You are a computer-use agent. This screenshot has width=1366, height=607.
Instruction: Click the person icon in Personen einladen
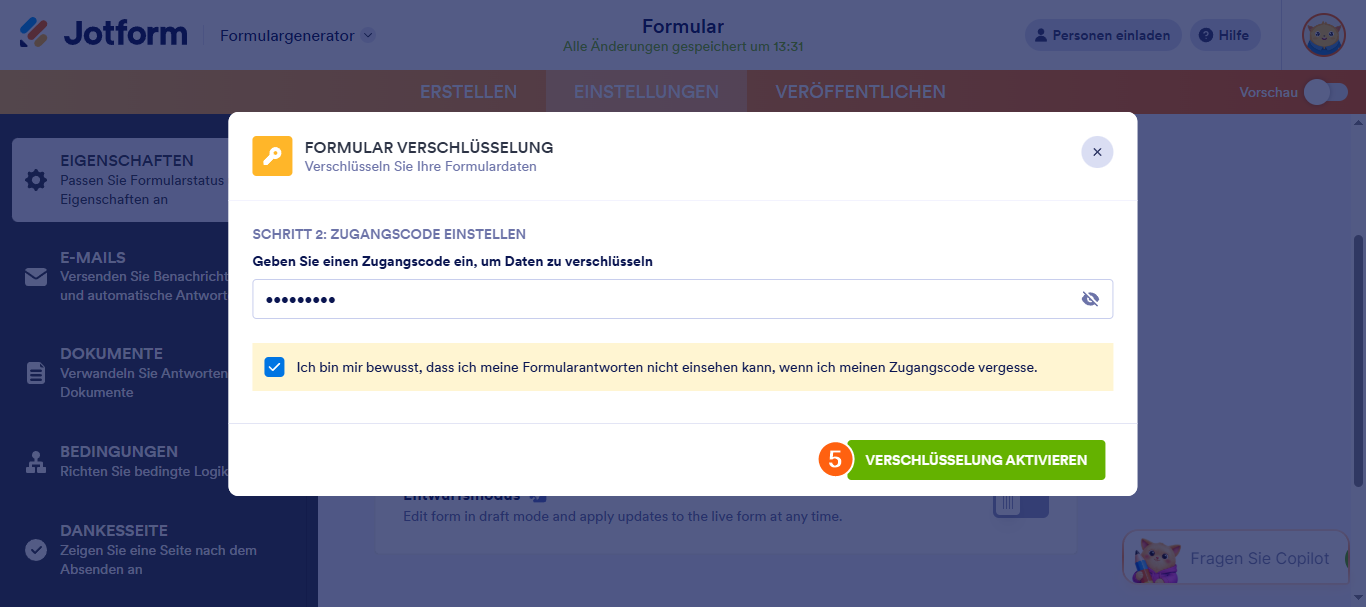click(1040, 35)
